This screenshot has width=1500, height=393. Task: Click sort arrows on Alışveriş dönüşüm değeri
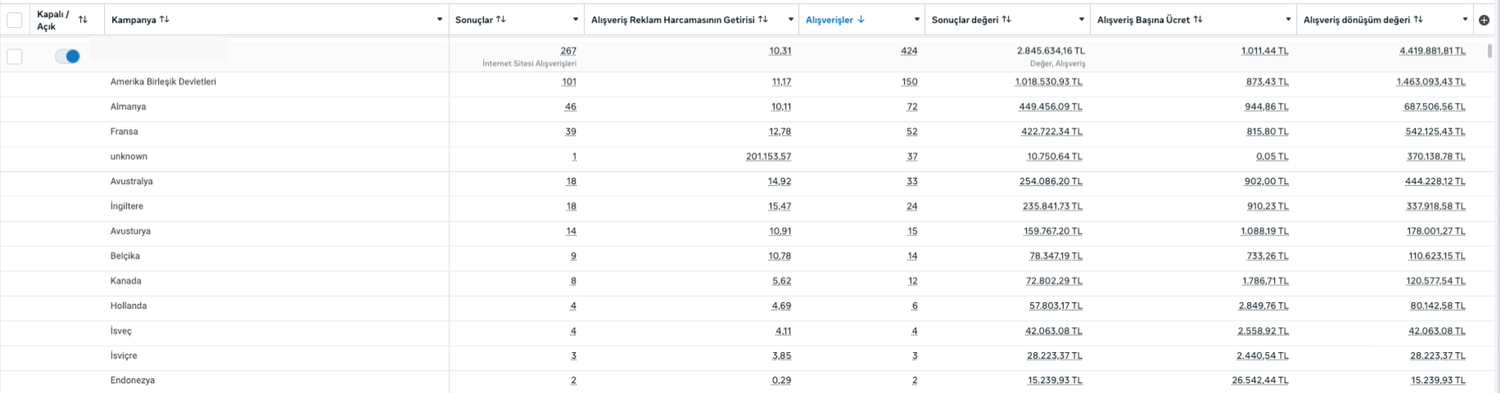tap(1419, 19)
